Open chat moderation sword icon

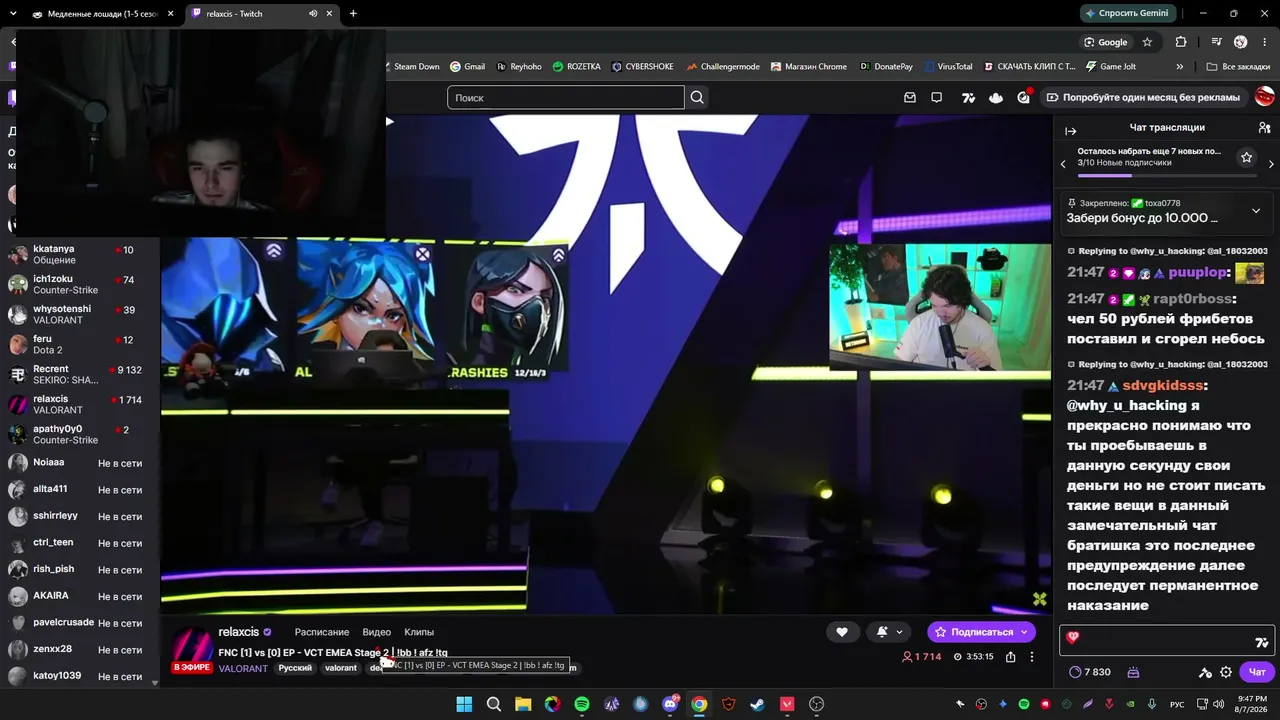[1205, 672]
